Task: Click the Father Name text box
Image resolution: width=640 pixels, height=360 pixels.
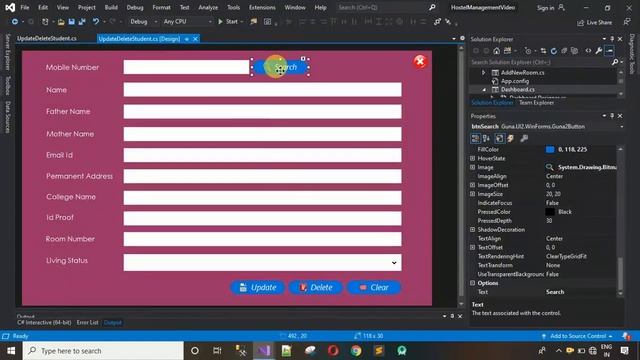Action: (x=262, y=111)
